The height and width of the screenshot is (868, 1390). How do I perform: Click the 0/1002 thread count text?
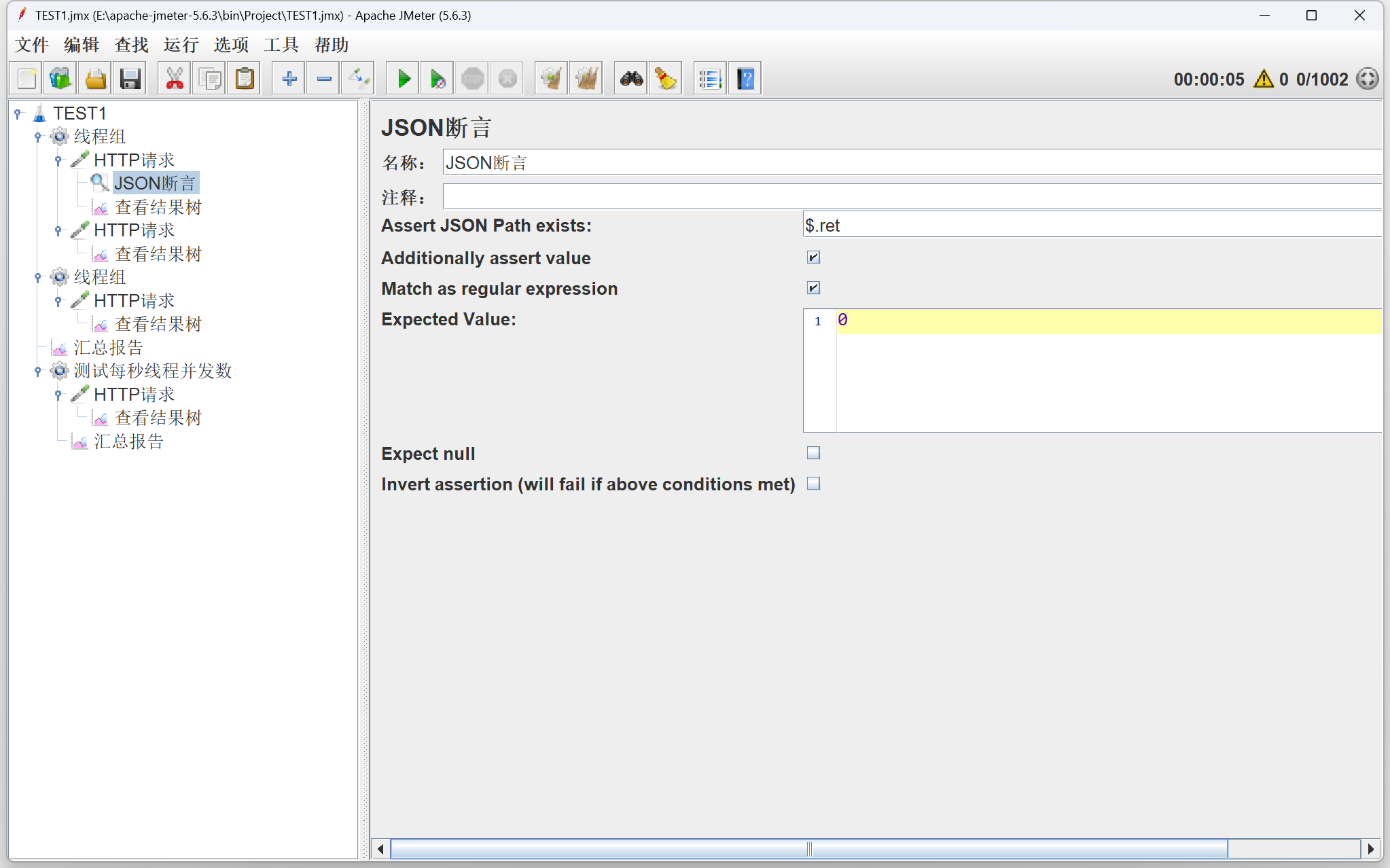point(1322,79)
